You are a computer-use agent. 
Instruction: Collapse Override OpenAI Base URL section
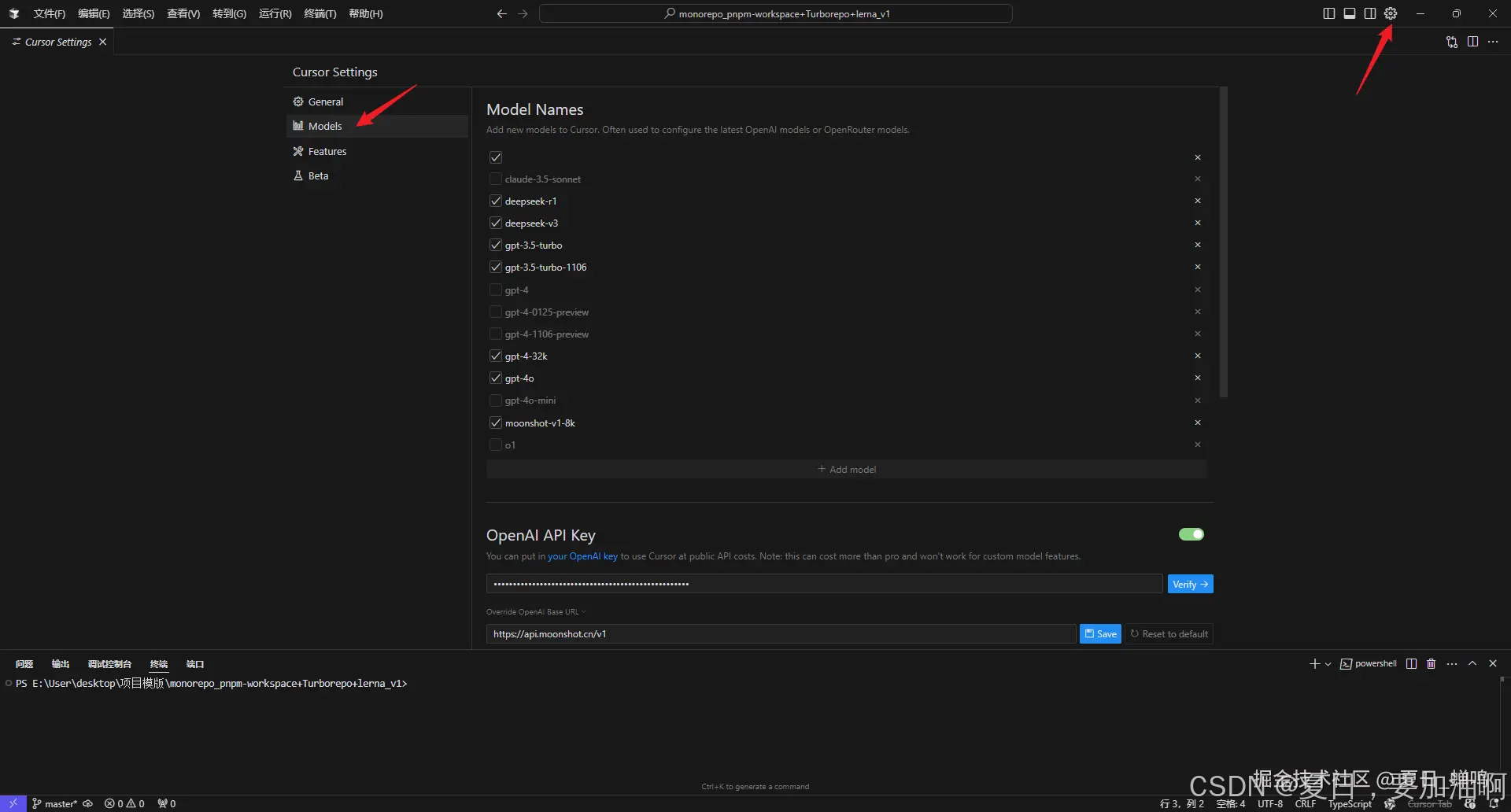[x=536, y=611]
